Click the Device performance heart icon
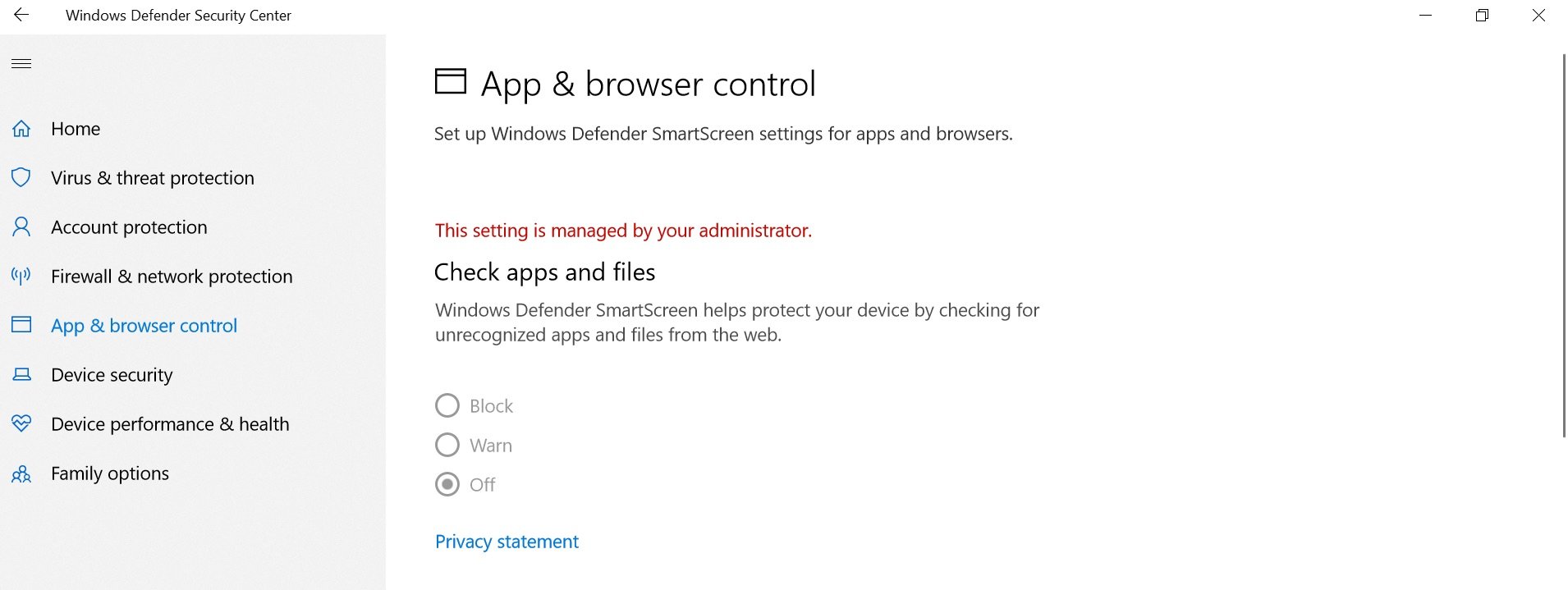The height and width of the screenshot is (590, 1568). point(21,423)
